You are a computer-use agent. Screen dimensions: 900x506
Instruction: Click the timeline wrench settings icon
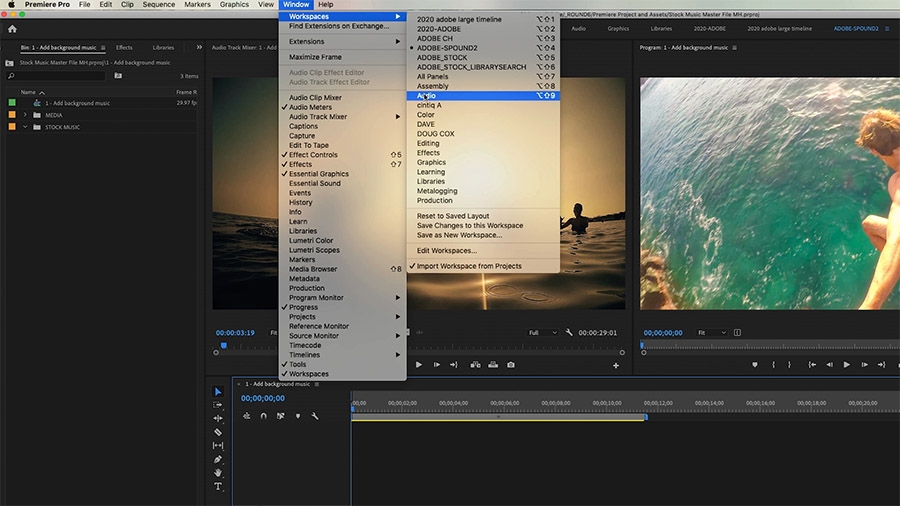point(315,416)
